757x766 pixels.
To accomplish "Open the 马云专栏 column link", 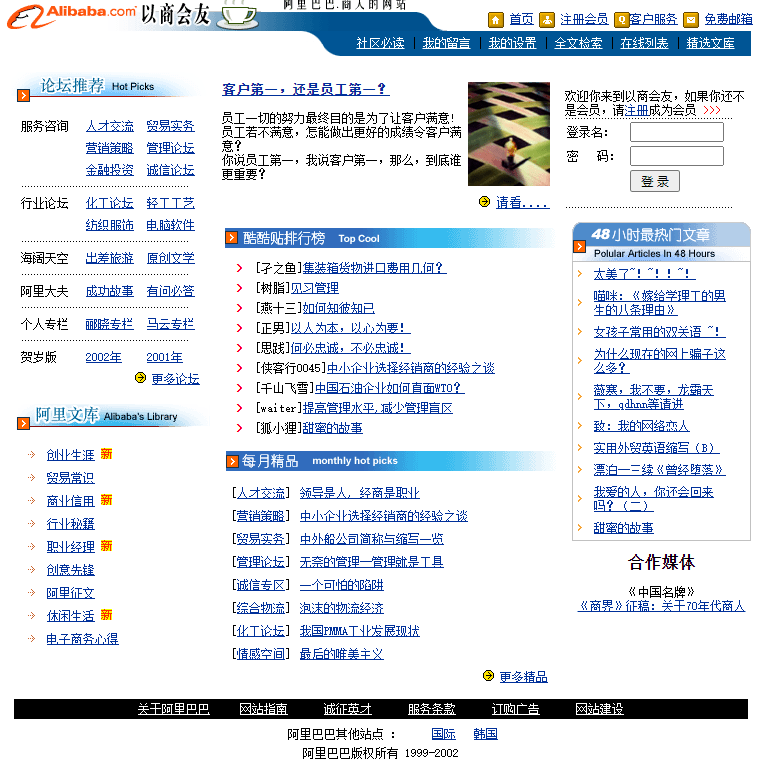I will coord(170,324).
